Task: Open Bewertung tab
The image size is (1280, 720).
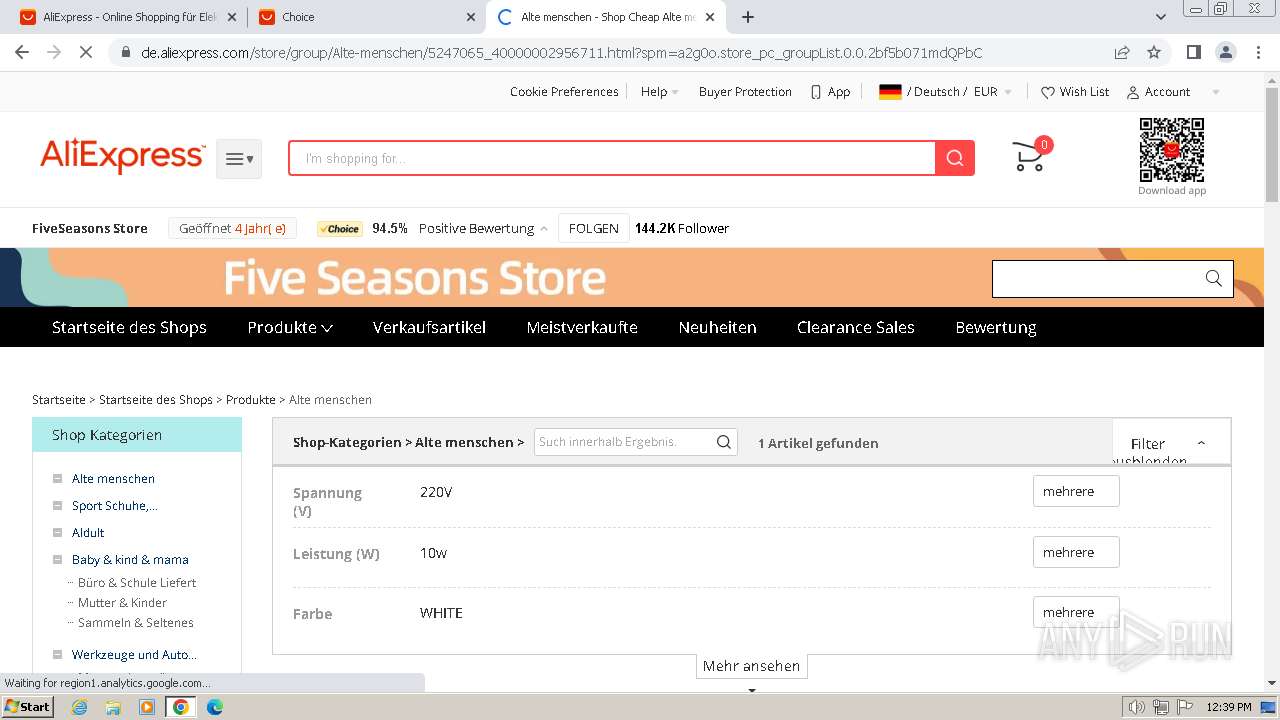Action: [996, 327]
